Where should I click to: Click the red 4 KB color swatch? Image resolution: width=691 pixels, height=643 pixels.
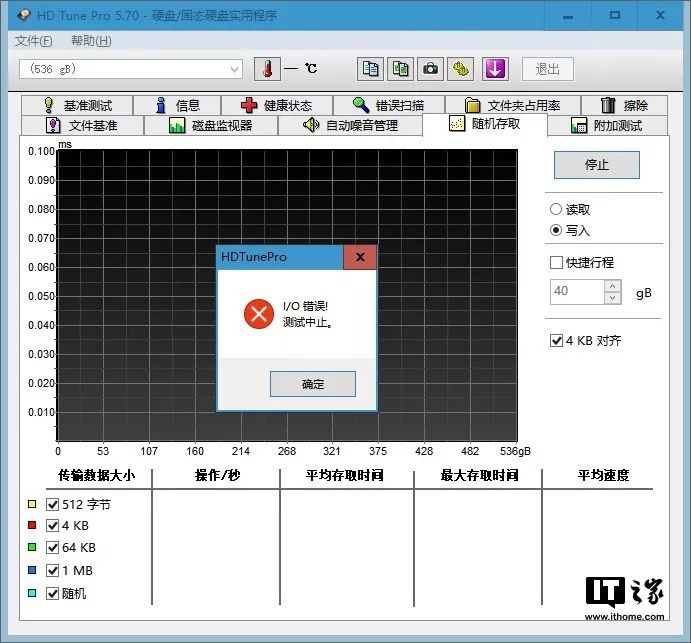[33, 526]
